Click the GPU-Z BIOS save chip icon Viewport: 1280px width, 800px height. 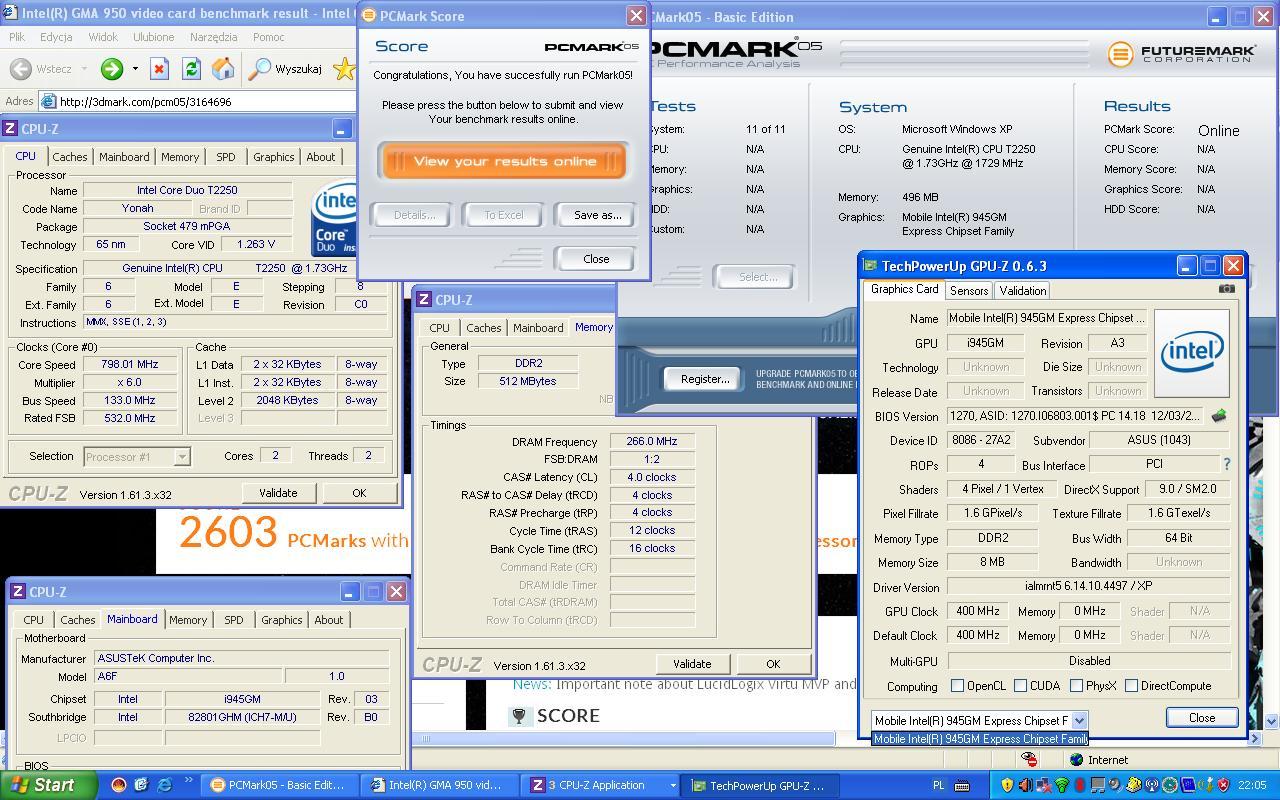coord(1219,416)
